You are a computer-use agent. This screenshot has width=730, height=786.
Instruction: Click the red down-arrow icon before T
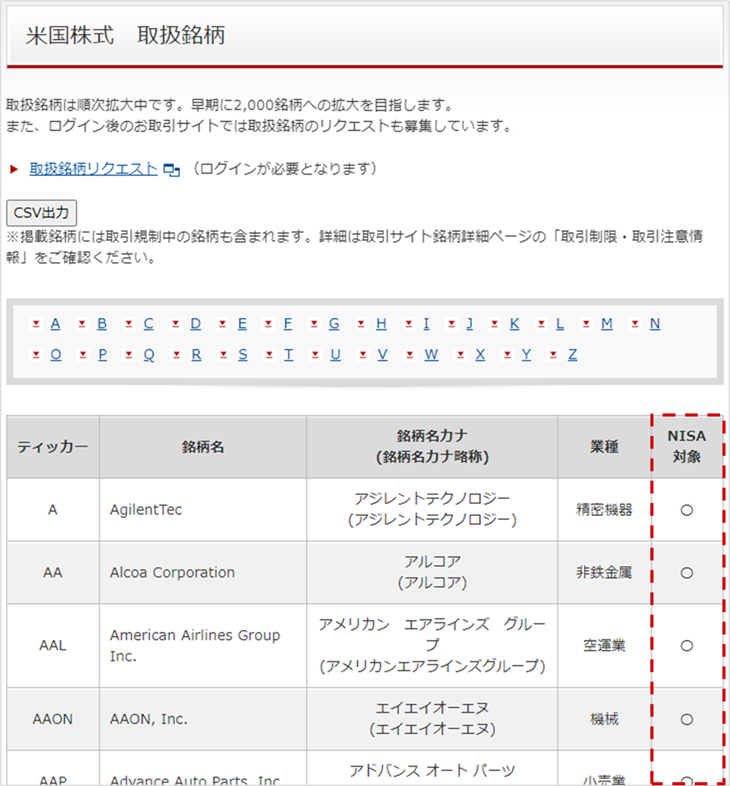pyautogui.click(x=269, y=355)
